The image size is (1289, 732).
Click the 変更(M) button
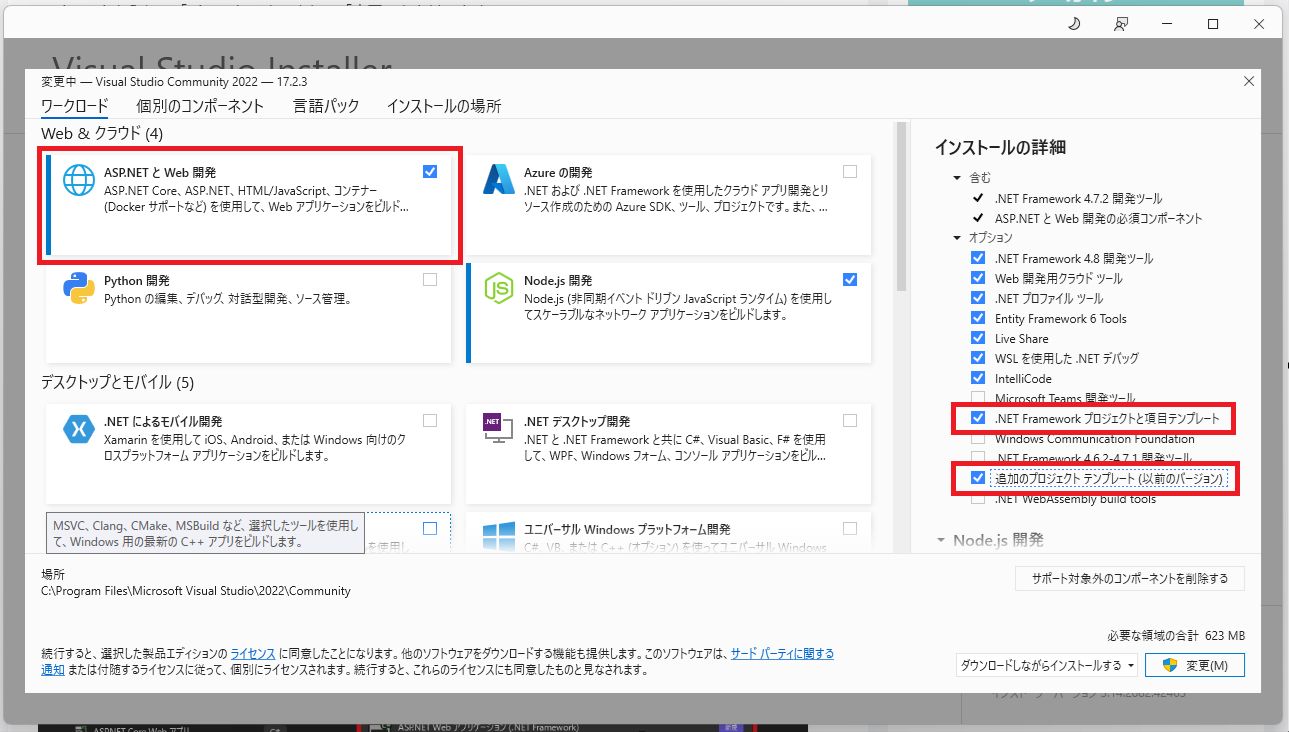pyautogui.click(x=1195, y=665)
